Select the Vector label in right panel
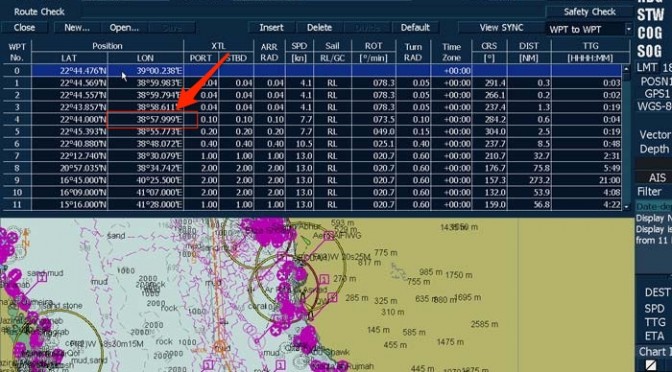 654,135
